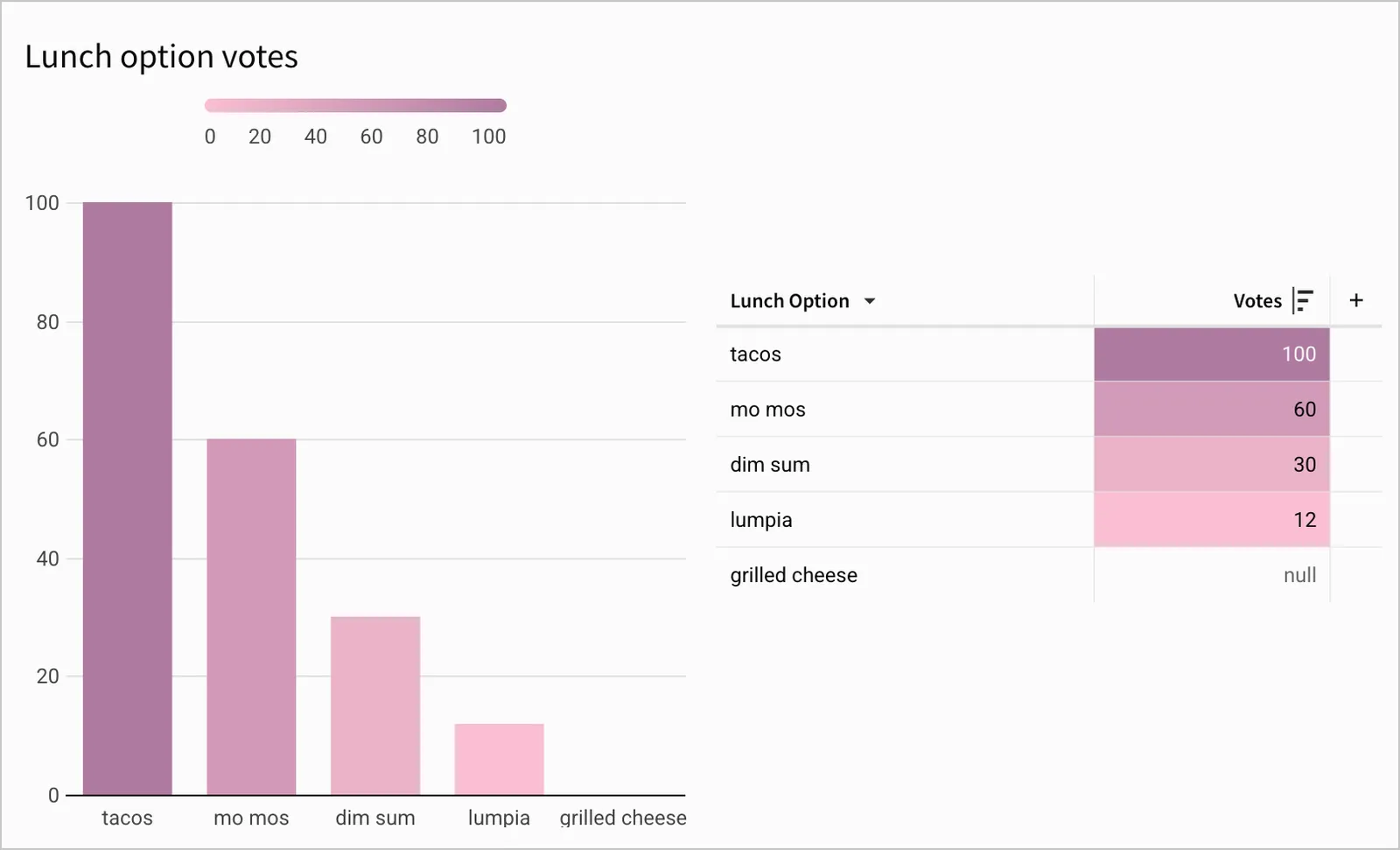Screen dimensions: 1400x850
Task: Click the tacos x-axis label
Action: (x=127, y=818)
